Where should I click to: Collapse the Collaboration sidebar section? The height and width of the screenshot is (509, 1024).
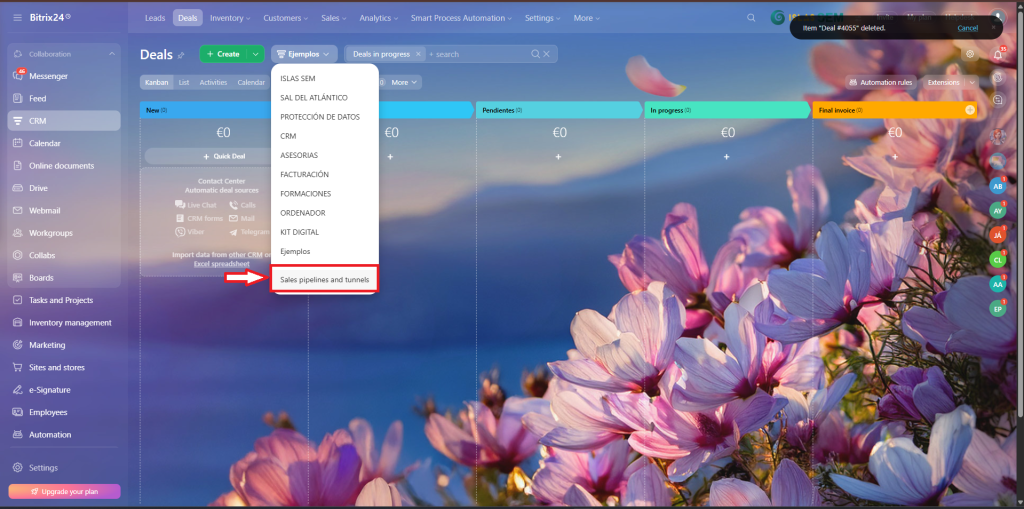click(x=112, y=53)
